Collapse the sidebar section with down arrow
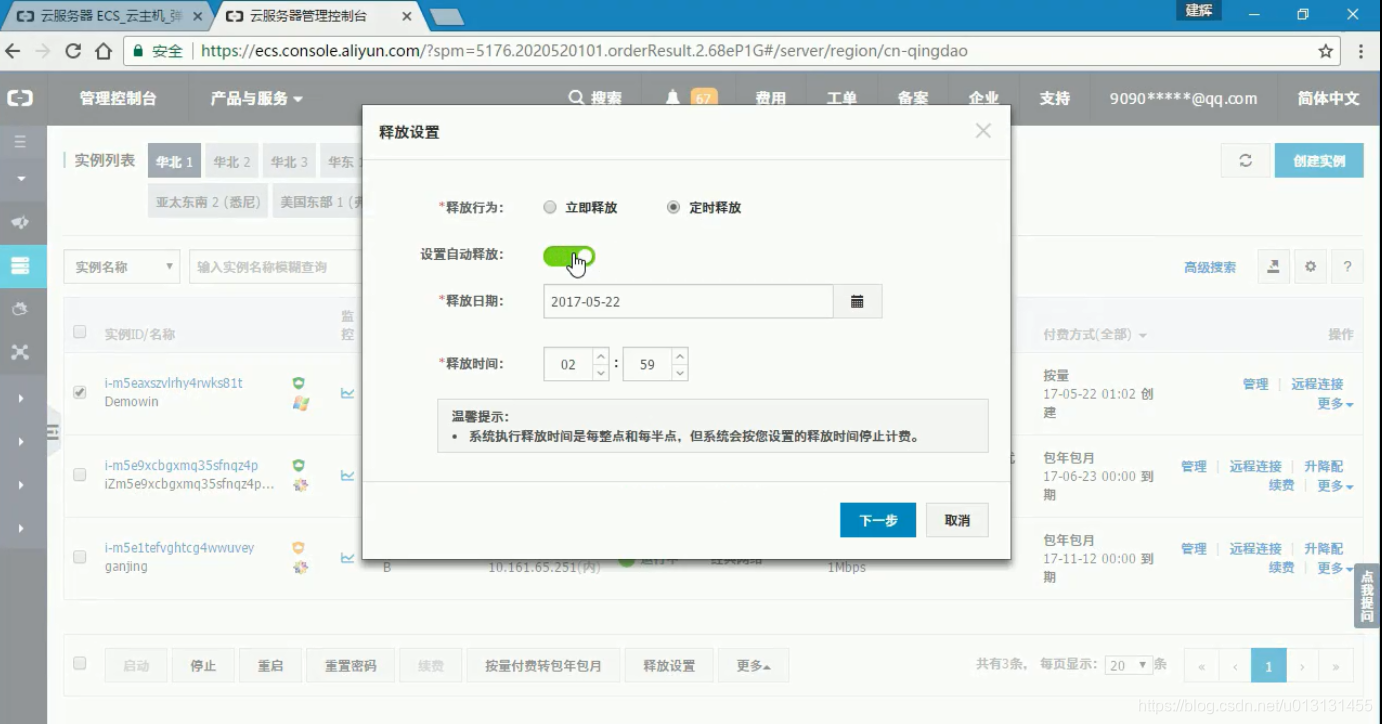Screen dimensions: 1382x724 21,179
